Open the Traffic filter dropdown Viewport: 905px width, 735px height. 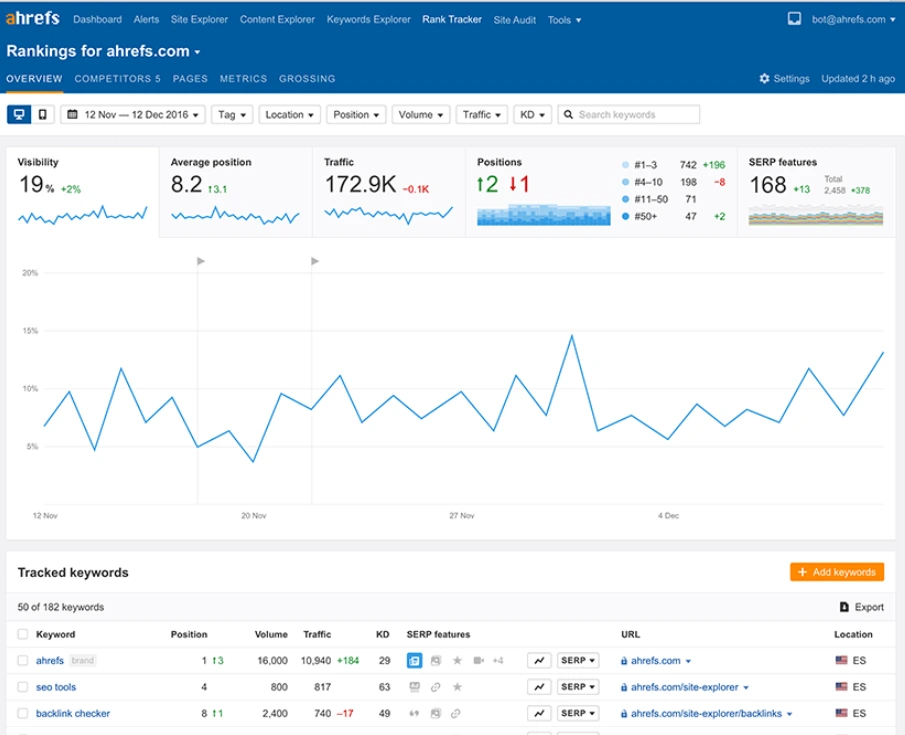click(x=481, y=114)
